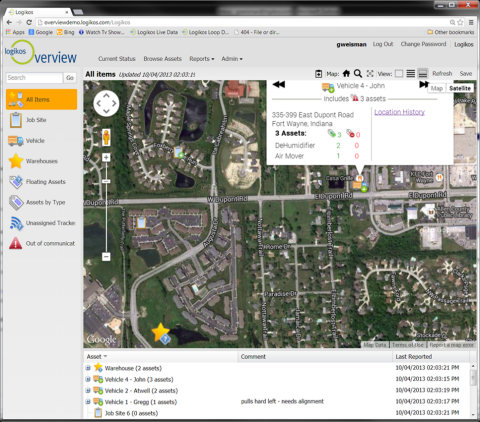
Task: Click the job site marker south of W Dupont Rd
Action: pyautogui.click(x=141, y=222)
